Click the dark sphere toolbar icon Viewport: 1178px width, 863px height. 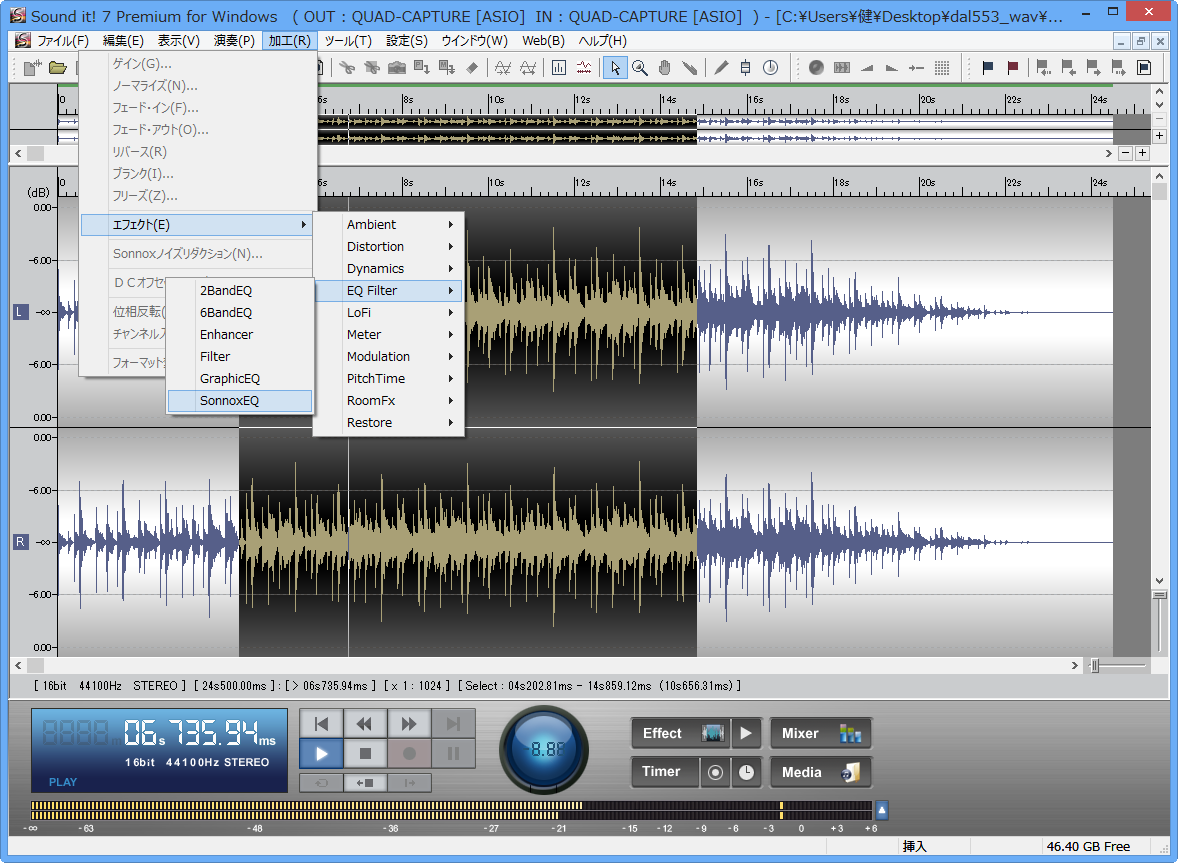[x=817, y=68]
